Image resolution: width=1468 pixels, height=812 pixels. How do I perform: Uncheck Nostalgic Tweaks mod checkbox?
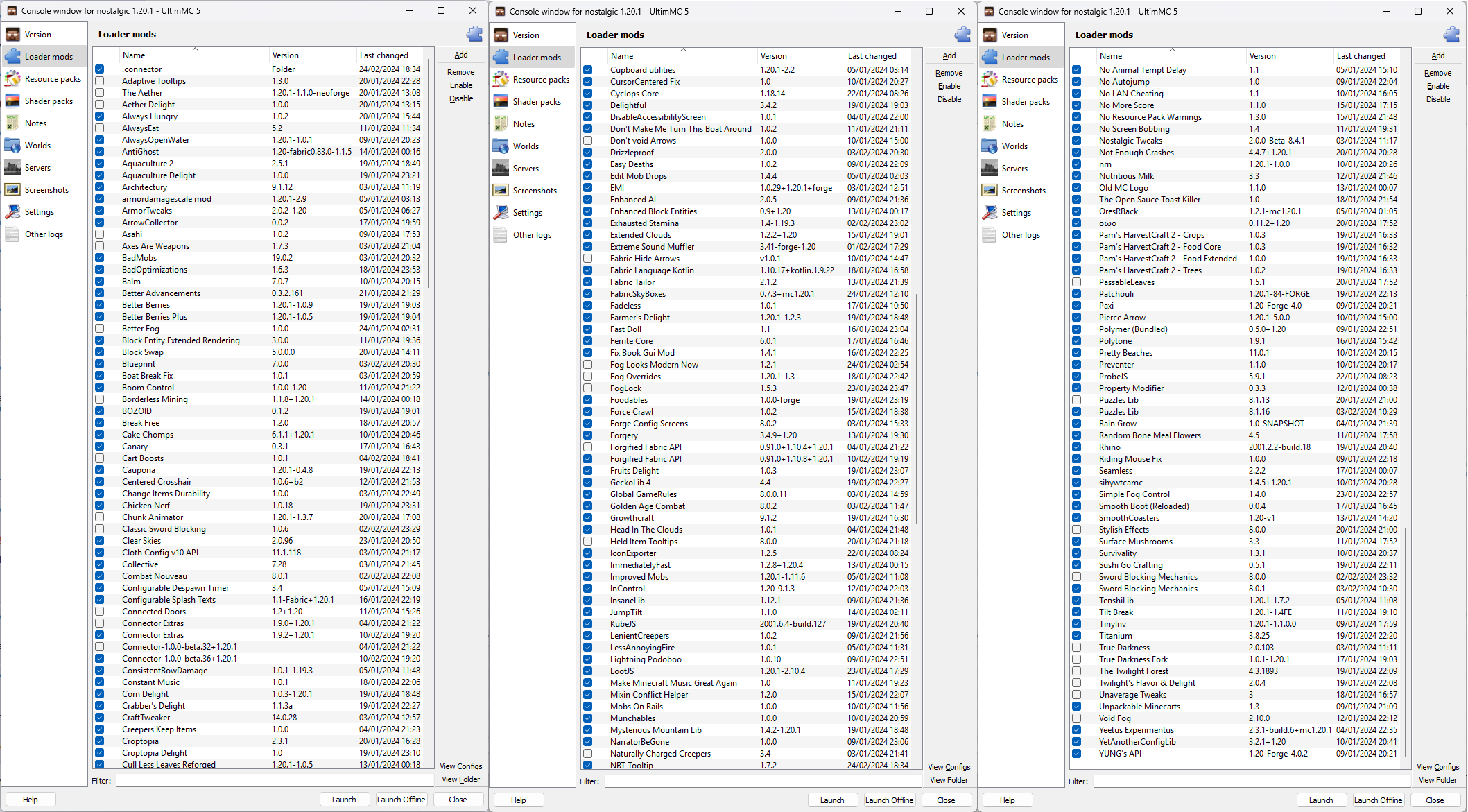pos(1077,141)
